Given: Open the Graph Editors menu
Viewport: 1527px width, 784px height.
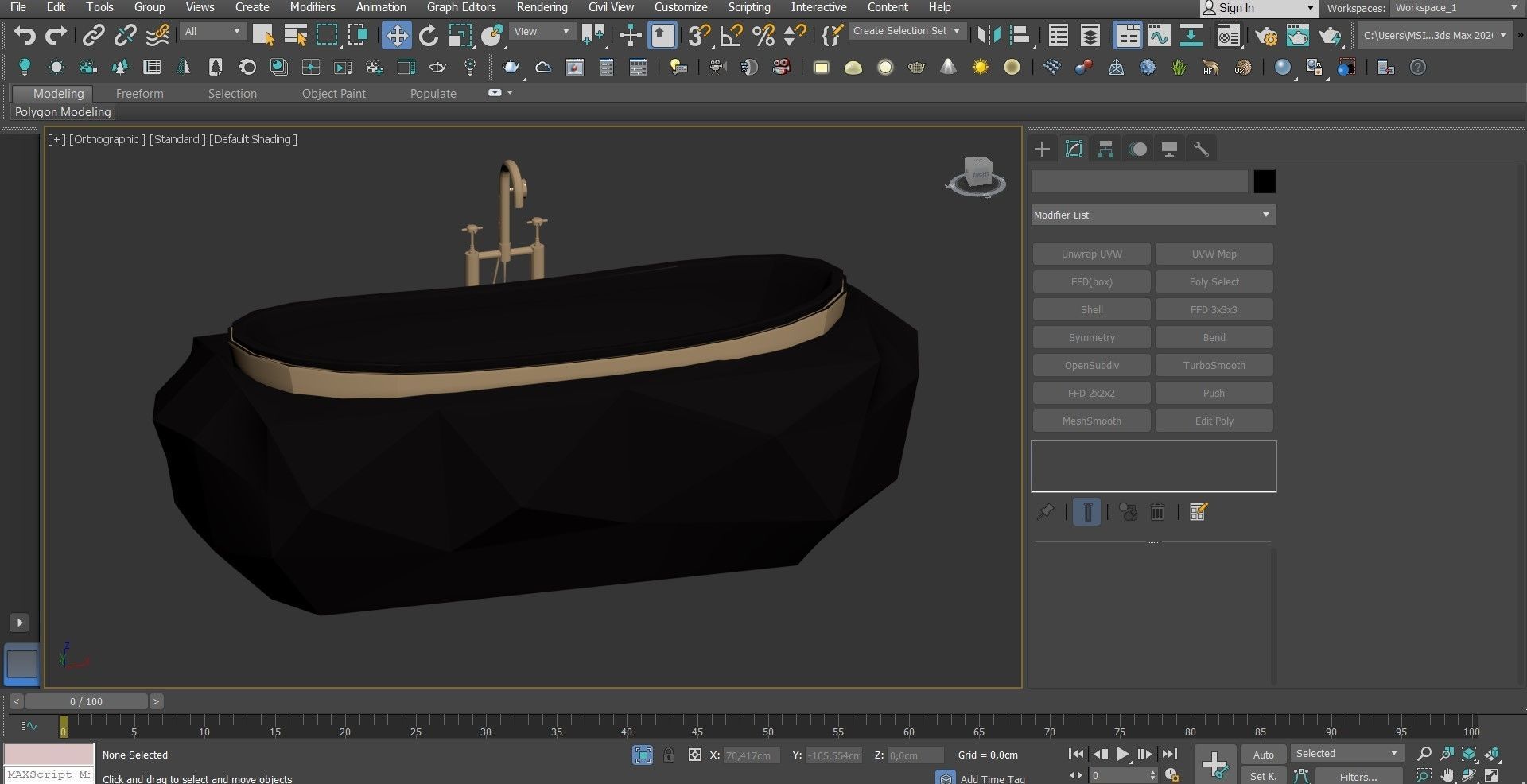Looking at the screenshot, I should click(461, 7).
